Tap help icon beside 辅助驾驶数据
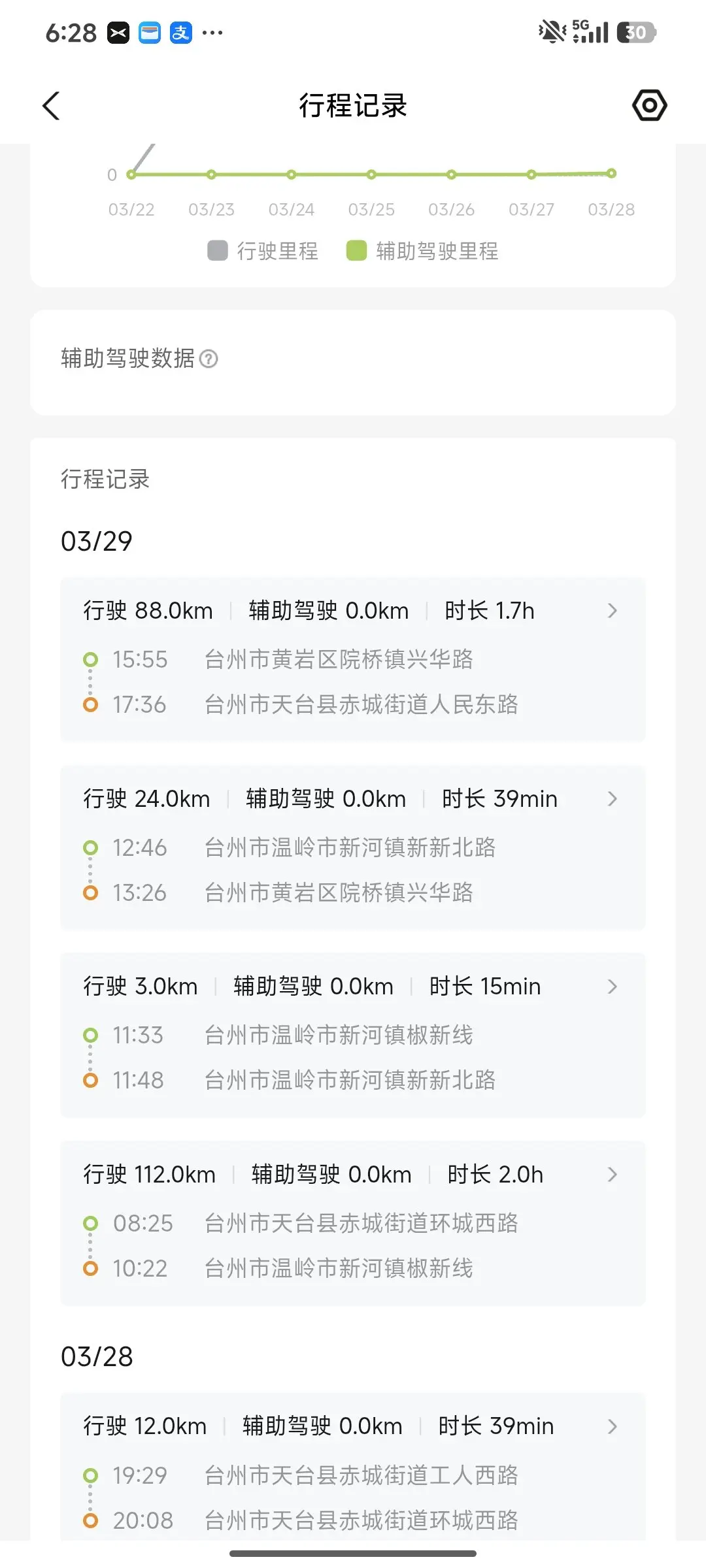The width and height of the screenshot is (706, 1568). 209,359
